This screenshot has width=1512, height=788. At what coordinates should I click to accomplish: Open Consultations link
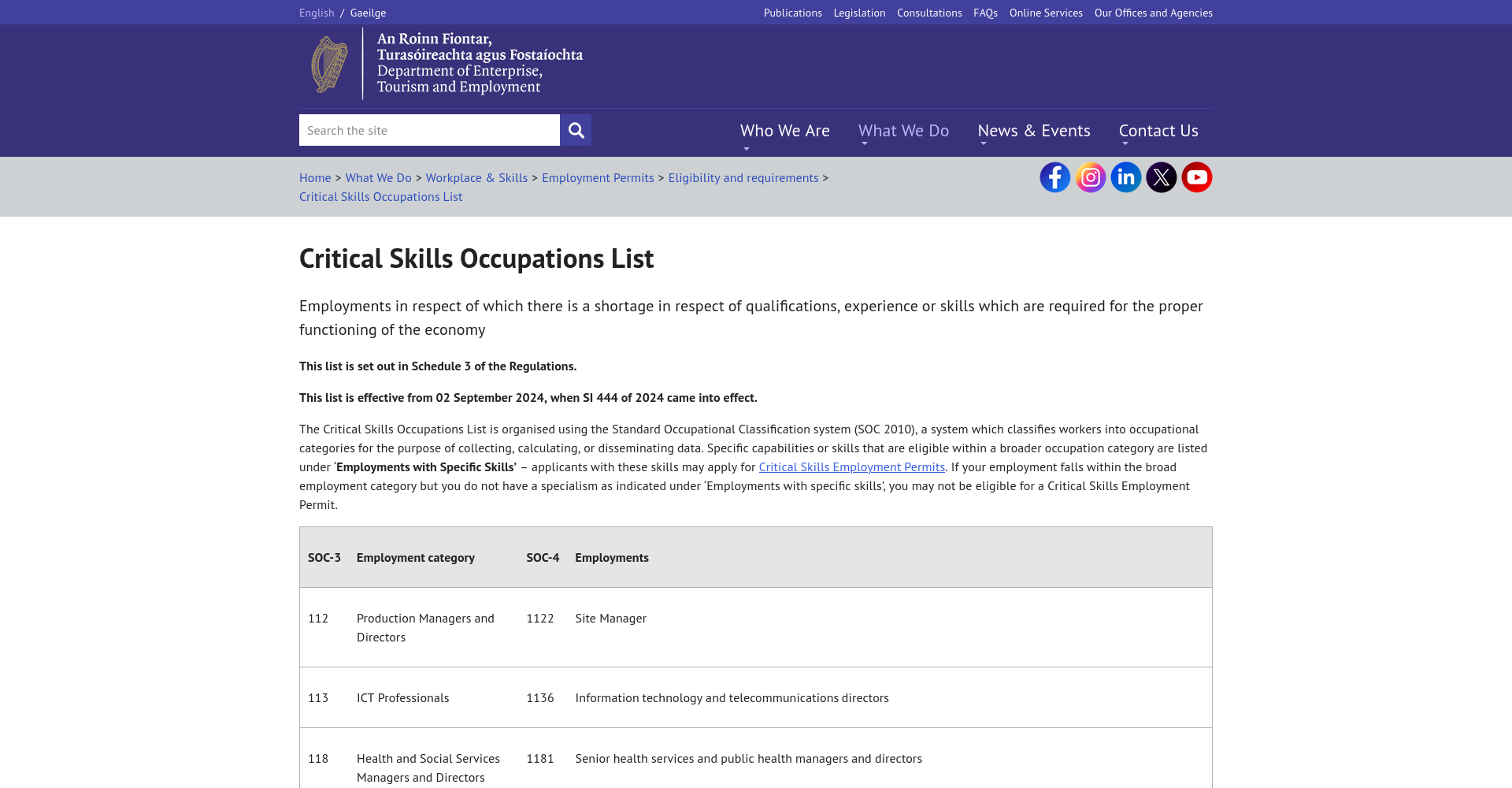929,13
